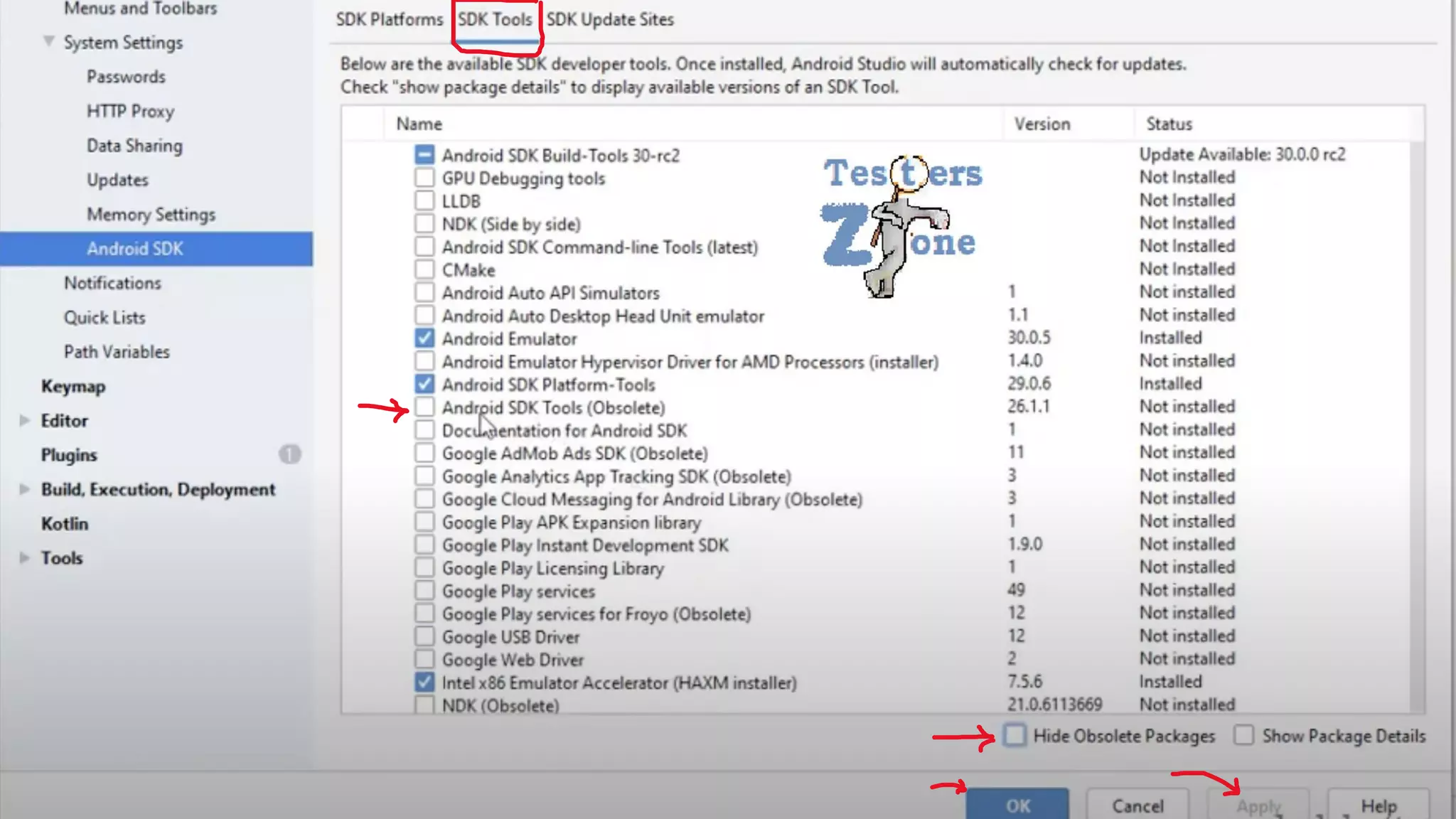The height and width of the screenshot is (819, 1456).
Task: Expand the Editor settings section
Action: click(x=24, y=420)
